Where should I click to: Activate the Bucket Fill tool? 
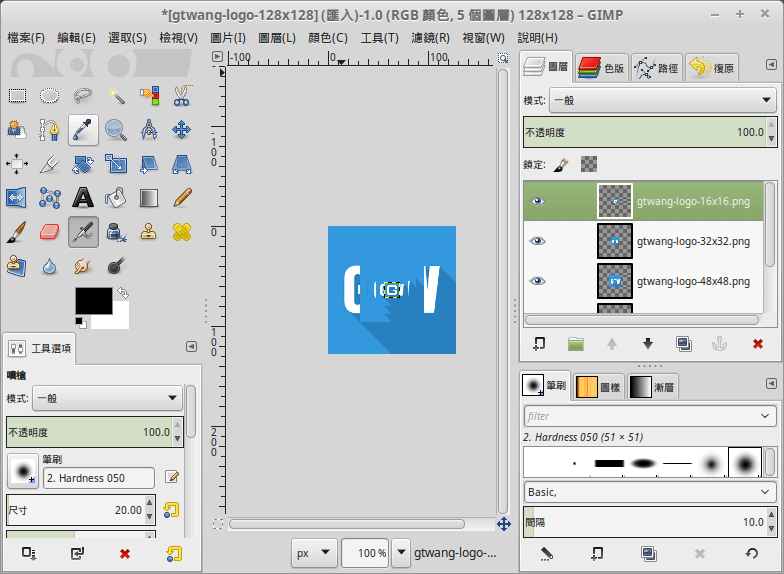[x=116, y=197]
